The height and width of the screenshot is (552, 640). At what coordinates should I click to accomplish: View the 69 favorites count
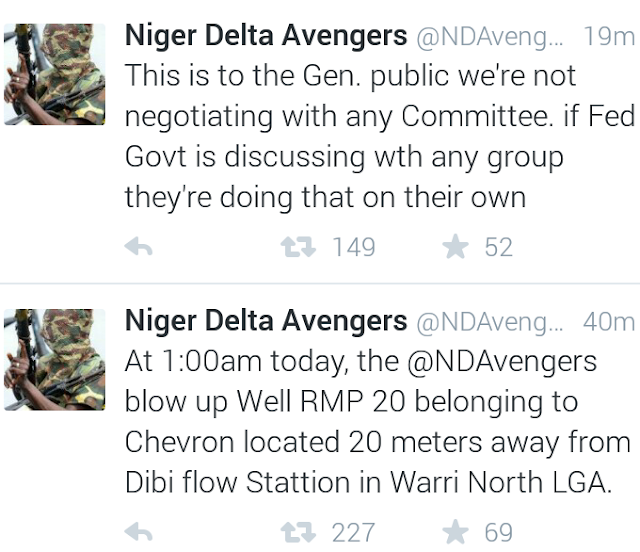point(498,532)
